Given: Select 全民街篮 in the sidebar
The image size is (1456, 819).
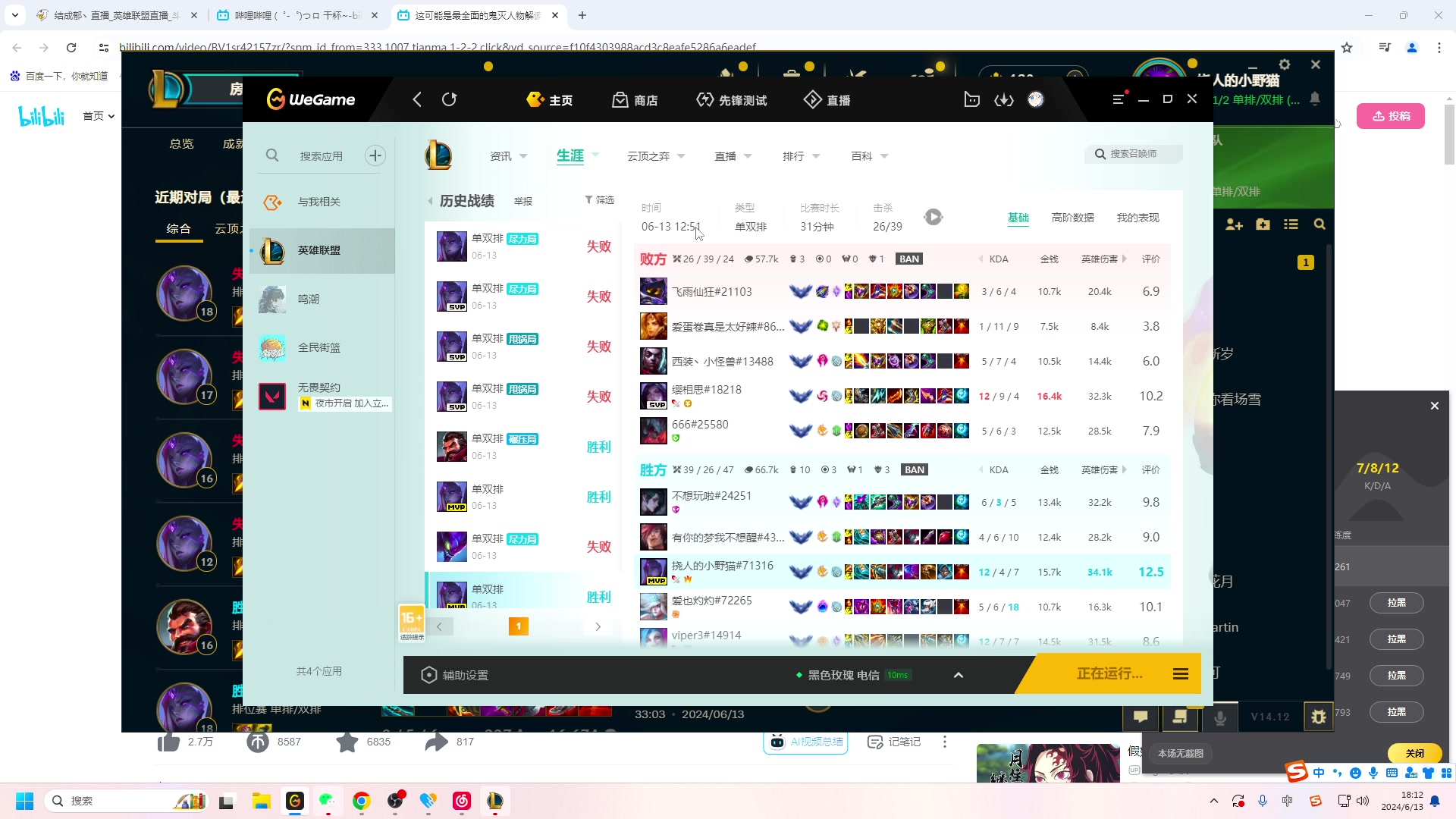Looking at the screenshot, I should pyautogui.click(x=322, y=347).
